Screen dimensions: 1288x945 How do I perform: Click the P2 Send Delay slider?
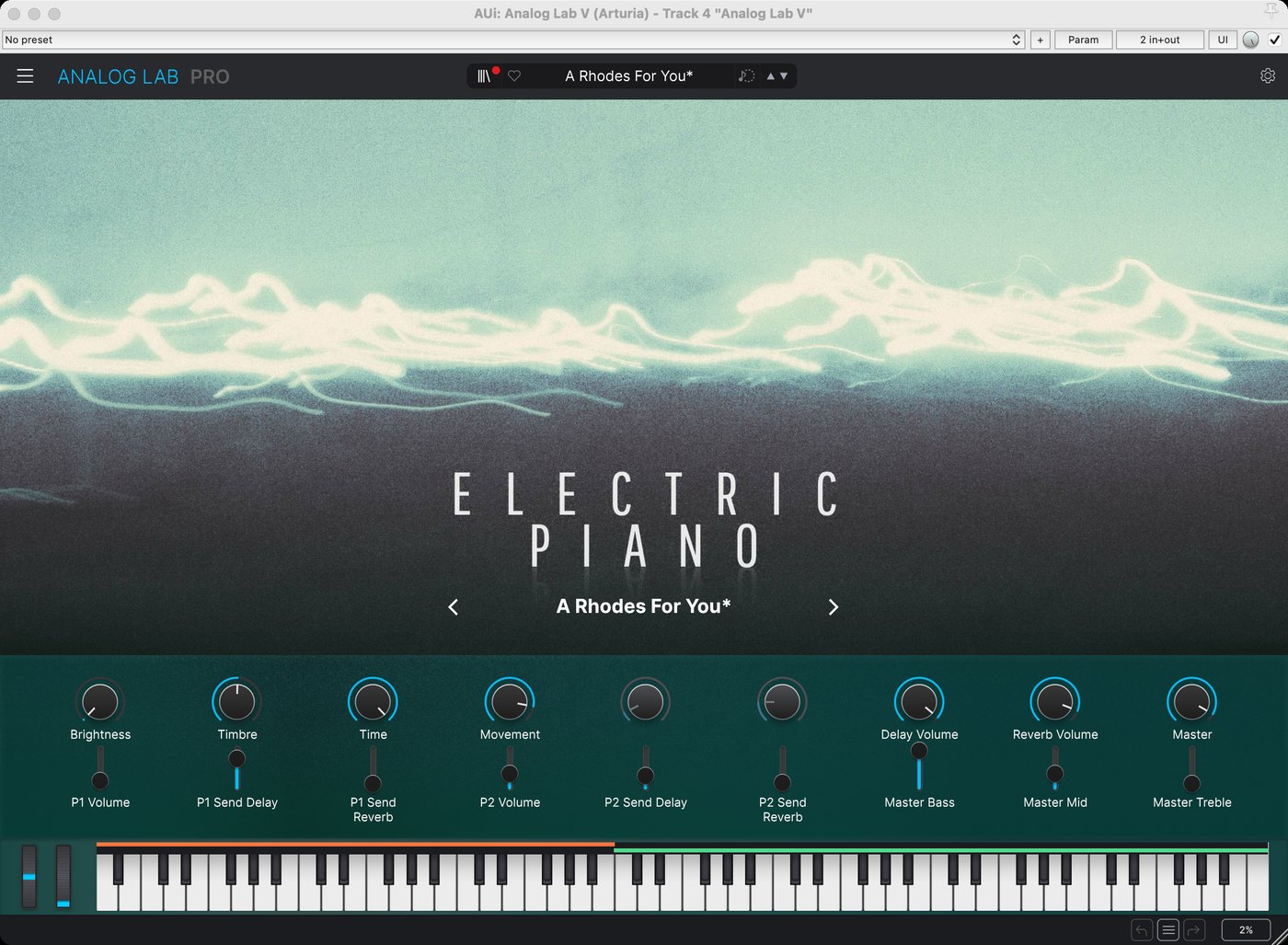[646, 768]
